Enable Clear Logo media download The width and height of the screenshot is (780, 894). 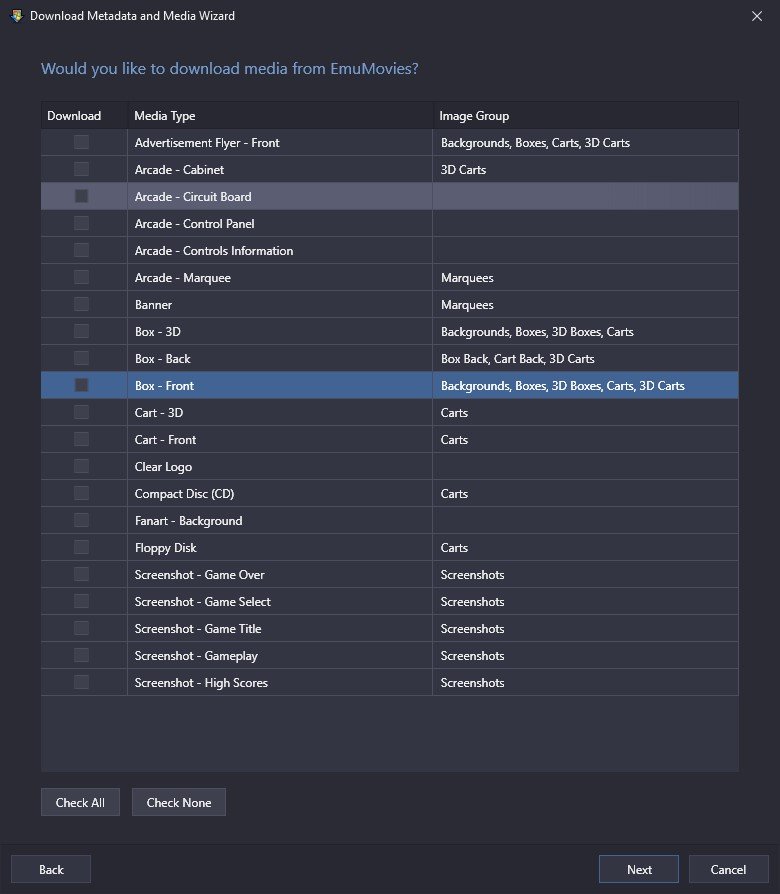(x=82, y=466)
